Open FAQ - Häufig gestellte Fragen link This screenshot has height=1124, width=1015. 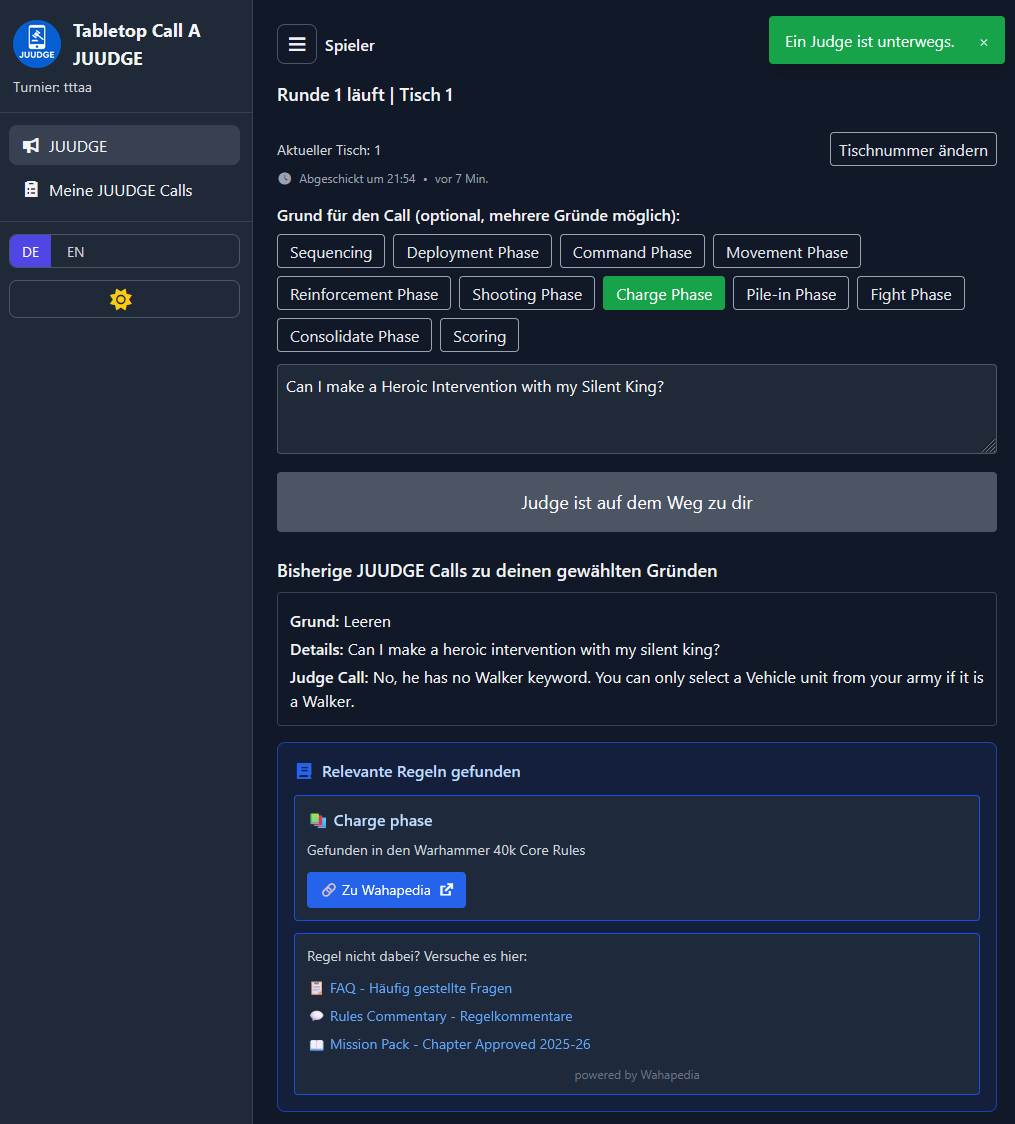click(x=420, y=988)
